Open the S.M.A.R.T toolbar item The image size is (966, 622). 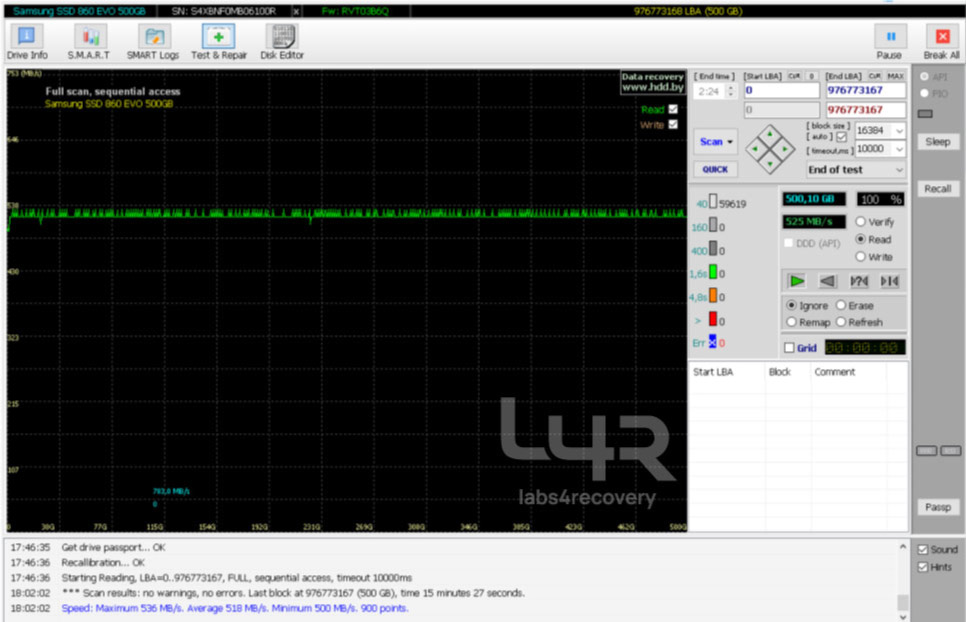[89, 42]
